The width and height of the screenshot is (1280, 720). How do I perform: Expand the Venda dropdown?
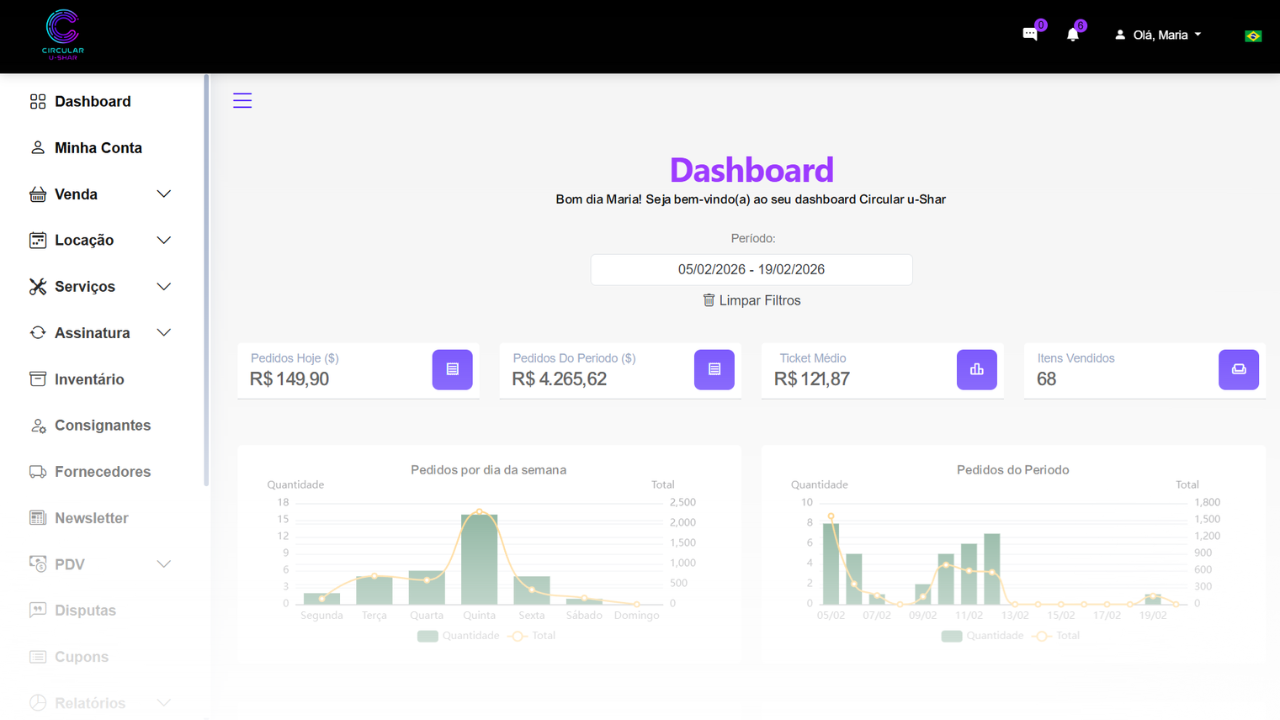point(163,193)
